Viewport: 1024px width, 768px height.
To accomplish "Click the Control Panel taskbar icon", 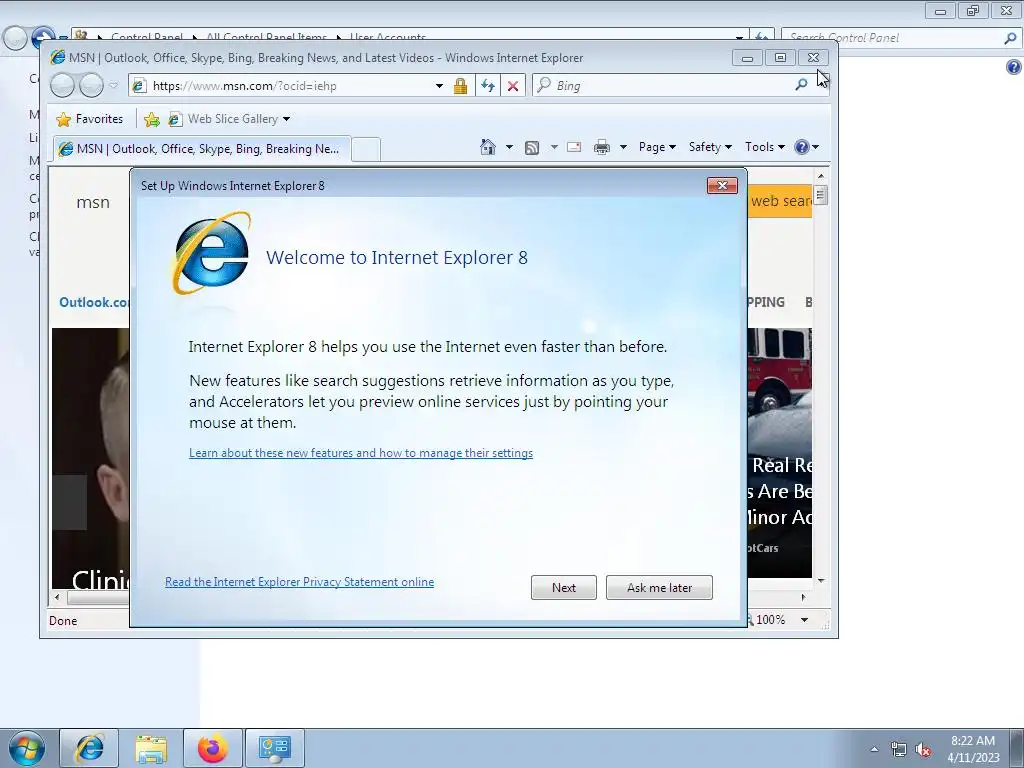I will (x=274, y=748).
